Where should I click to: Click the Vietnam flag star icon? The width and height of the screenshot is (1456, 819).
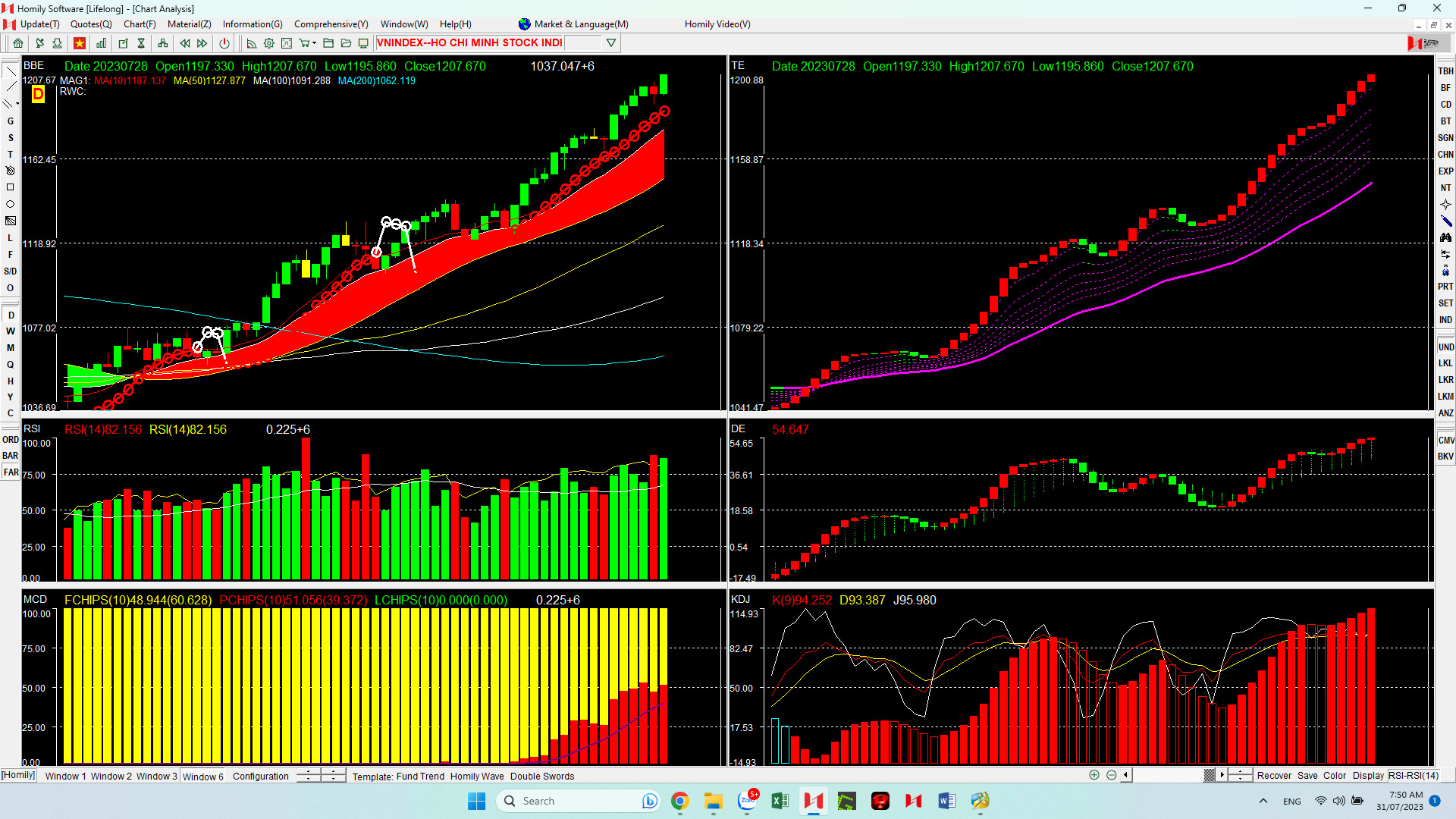[79, 43]
